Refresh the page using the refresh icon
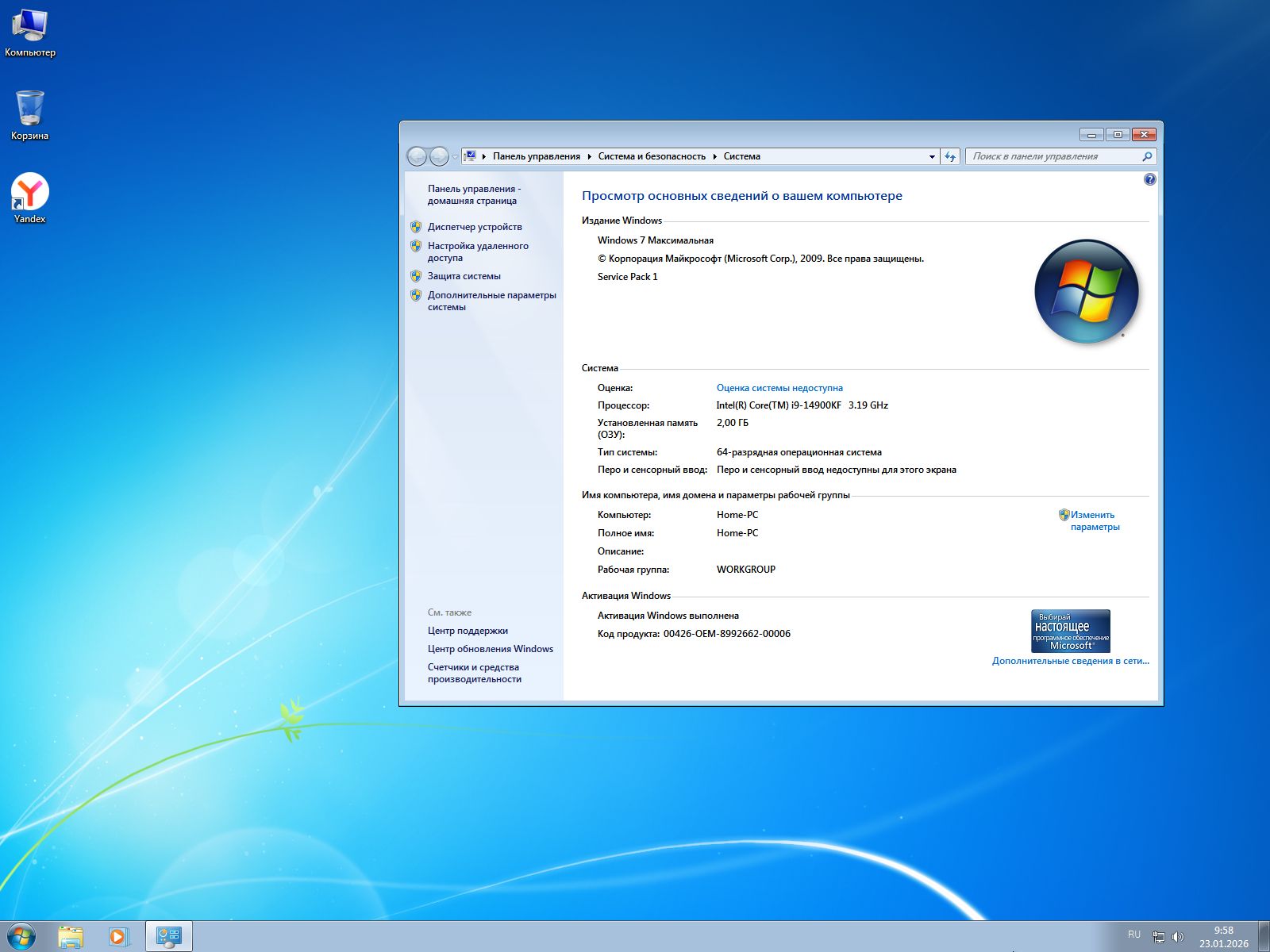The width and height of the screenshot is (1270, 952). pos(952,156)
